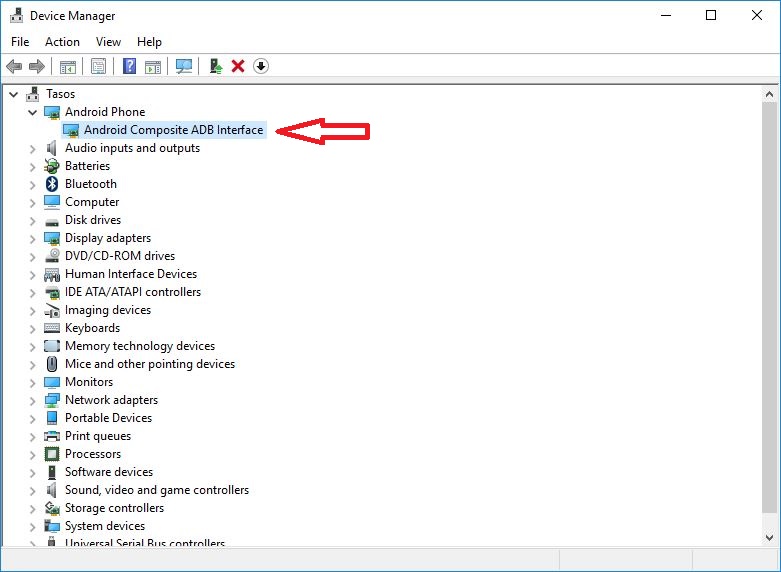
Task: Collapse the Tasos root node
Action: click(x=14, y=94)
